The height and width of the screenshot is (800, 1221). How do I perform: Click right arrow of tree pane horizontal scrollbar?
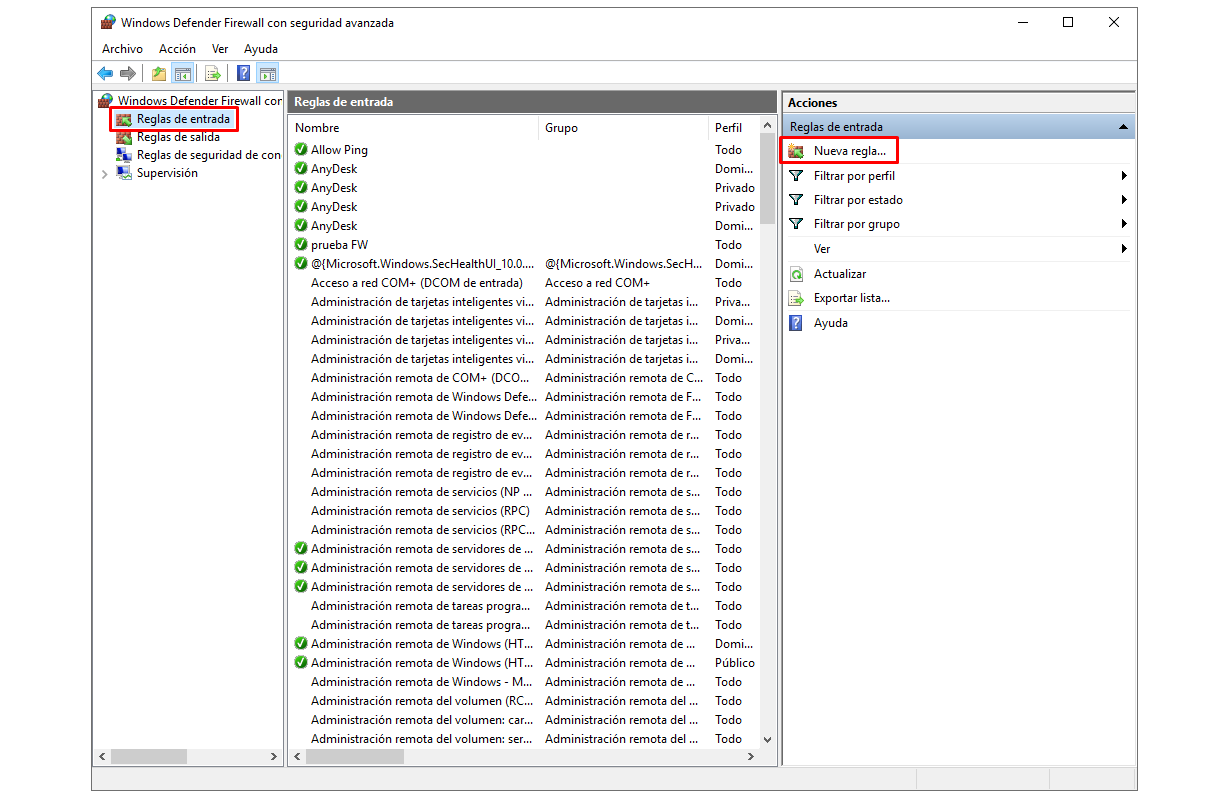coord(275,758)
